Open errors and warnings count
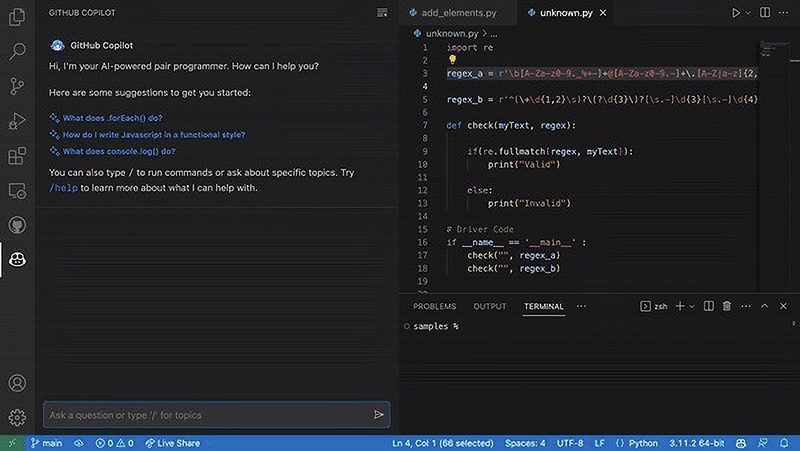The width and height of the screenshot is (800, 451). coord(115,443)
